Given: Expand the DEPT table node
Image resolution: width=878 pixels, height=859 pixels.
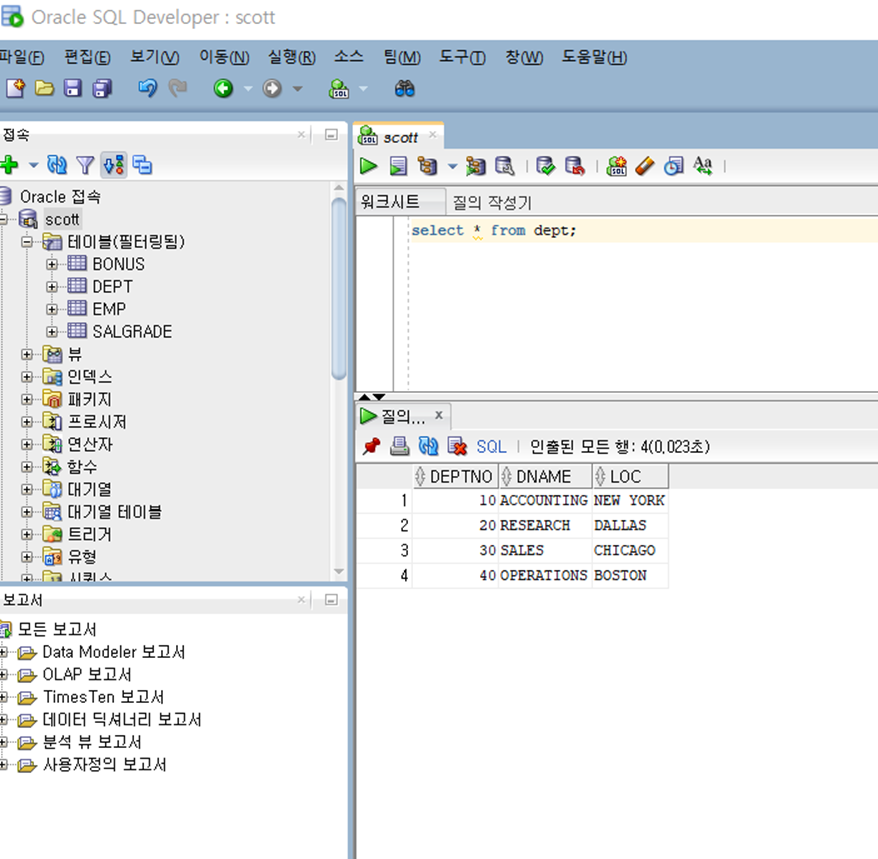Looking at the screenshot, I should [52, 287].
